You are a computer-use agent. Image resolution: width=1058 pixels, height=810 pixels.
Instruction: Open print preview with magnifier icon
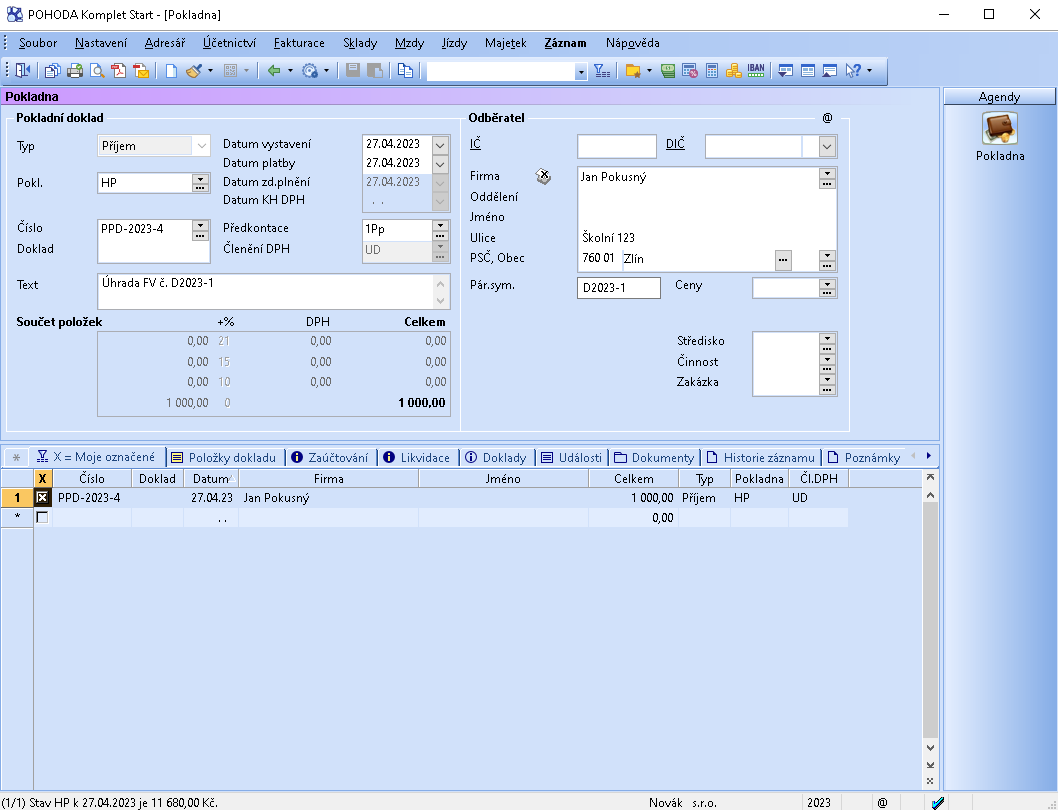click(97, 70)
